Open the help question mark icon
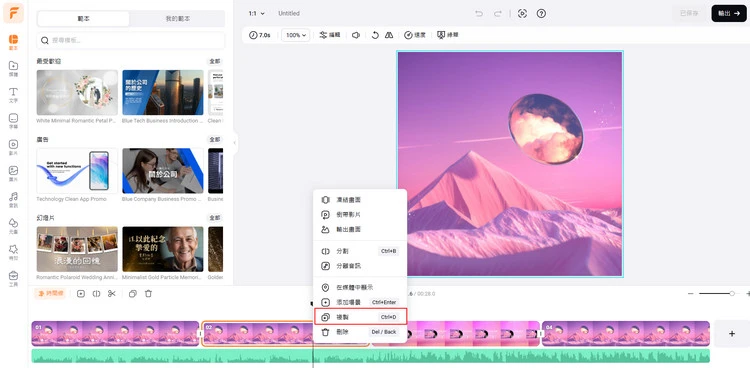The height and width of the screenshot is (368, 750). [541, 13]
